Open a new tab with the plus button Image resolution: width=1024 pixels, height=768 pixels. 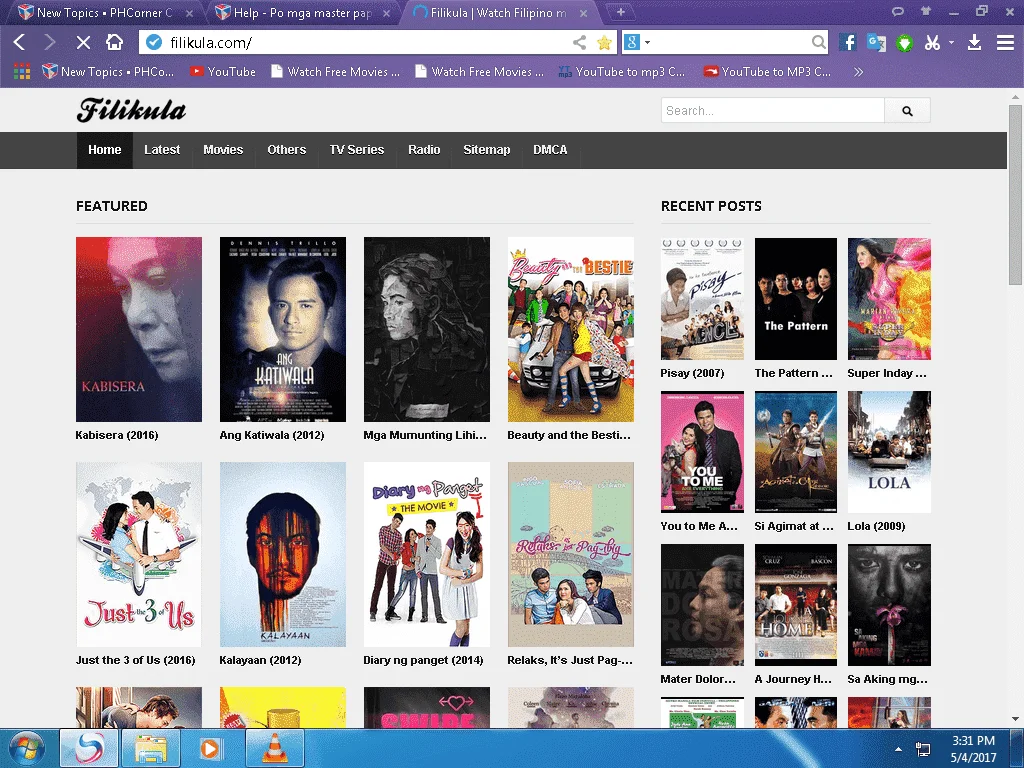[620, 12]
